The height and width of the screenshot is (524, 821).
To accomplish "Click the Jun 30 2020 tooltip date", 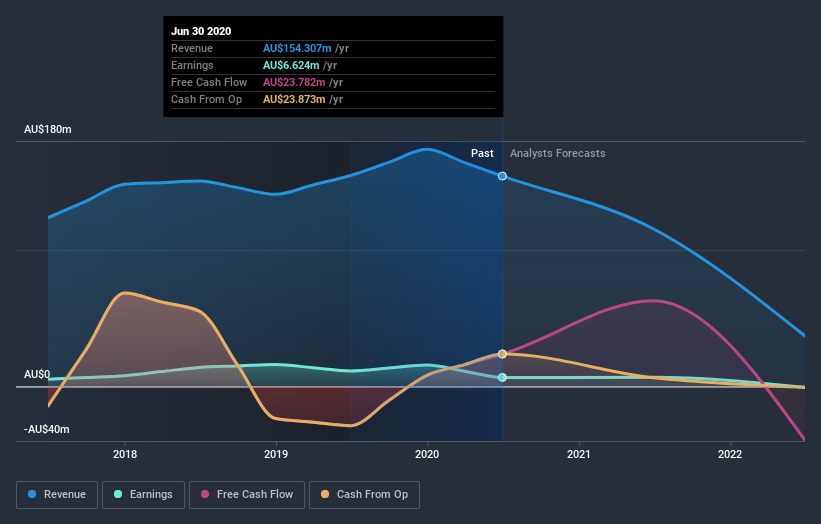I will (x=201, y=31).
